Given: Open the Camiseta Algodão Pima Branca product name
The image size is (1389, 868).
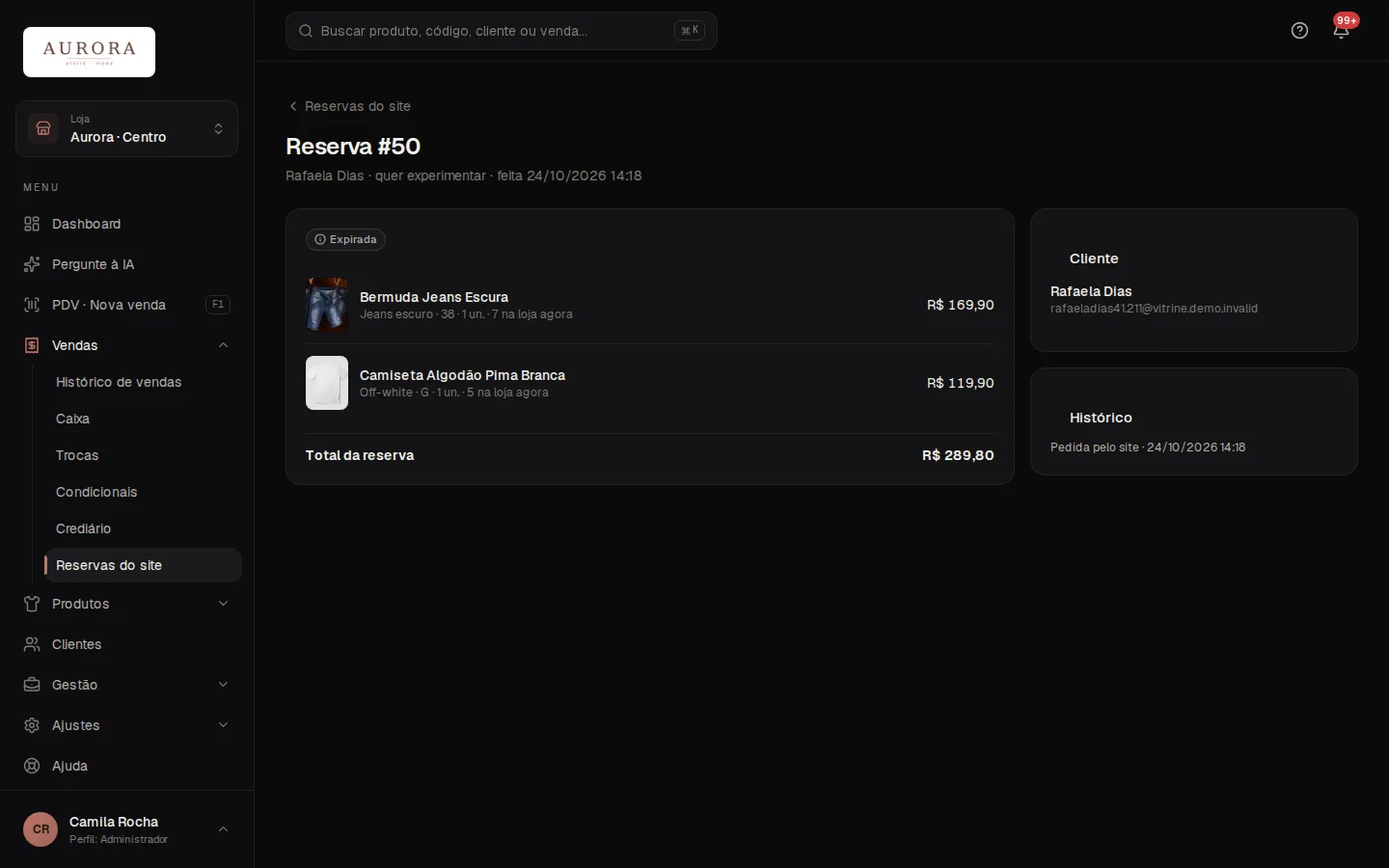Looking at the screenshot, I should pyautogui.click(x=462, y=375).
